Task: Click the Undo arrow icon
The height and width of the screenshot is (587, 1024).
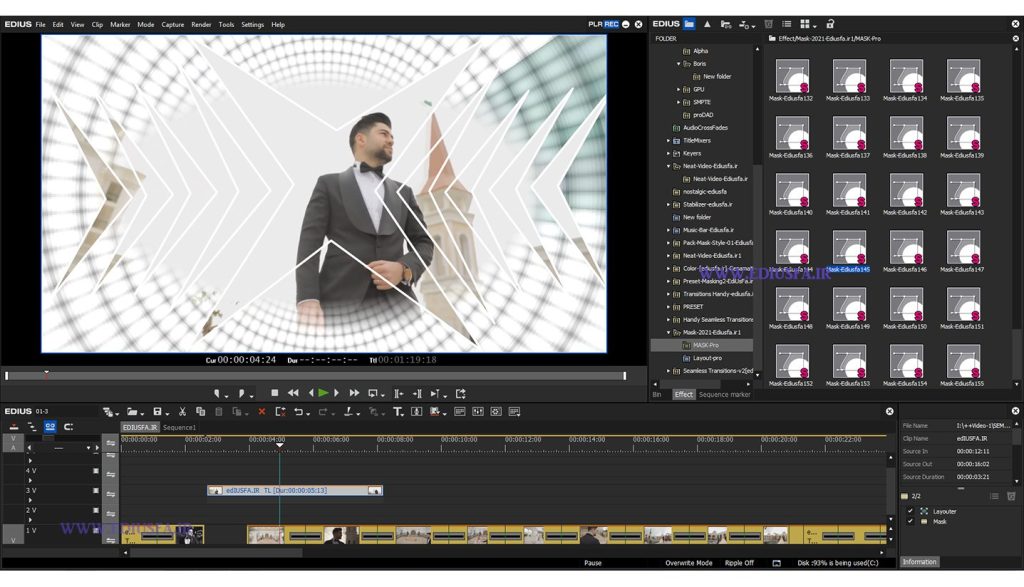Action: [x=298, y=411]
